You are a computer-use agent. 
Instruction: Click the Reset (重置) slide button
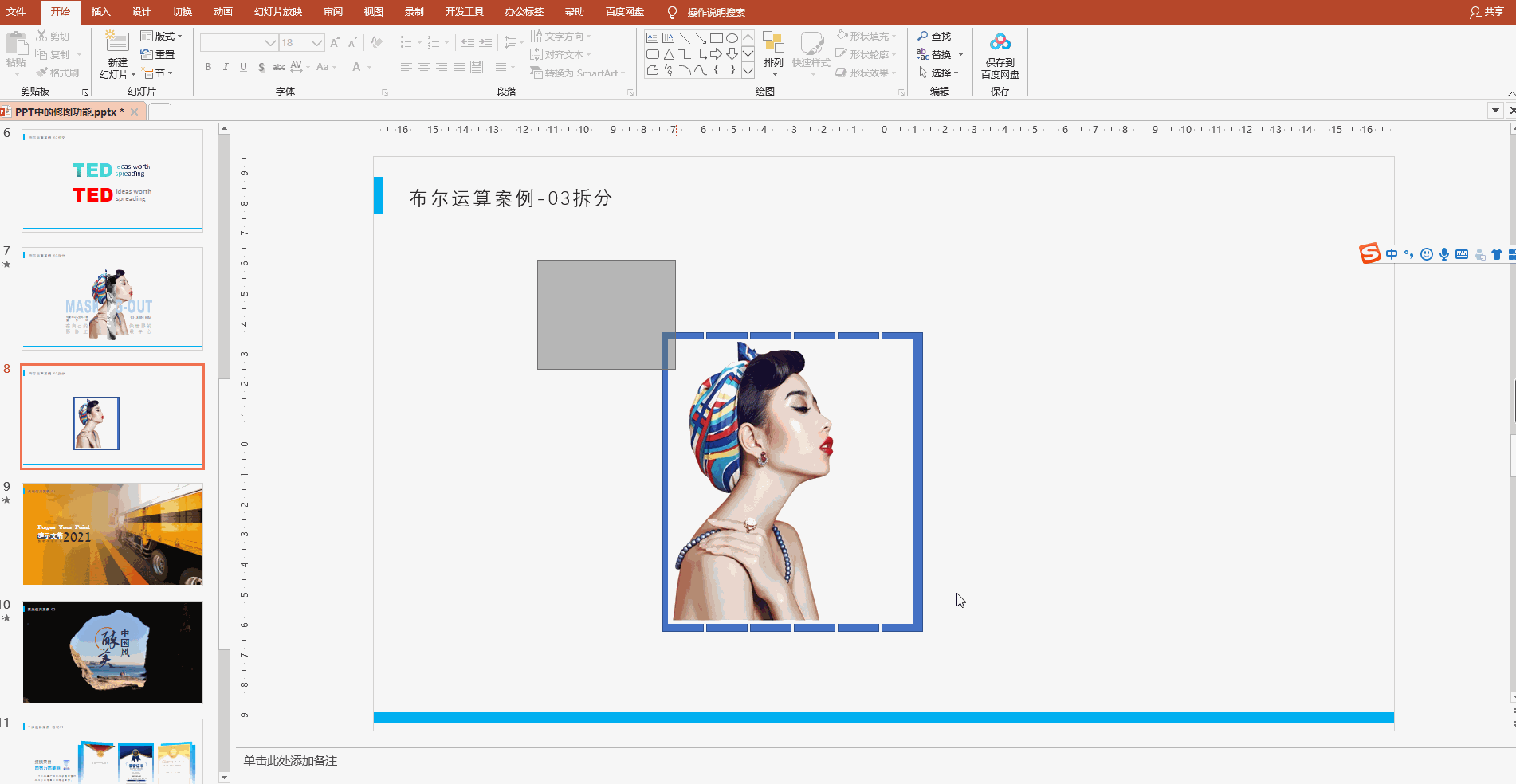(158, 54)
